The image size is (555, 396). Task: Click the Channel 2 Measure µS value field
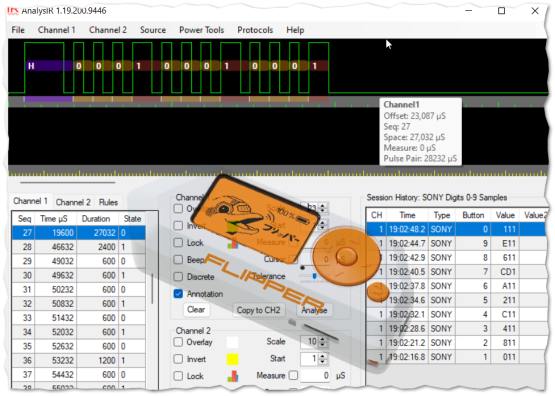tap(316, 375)
